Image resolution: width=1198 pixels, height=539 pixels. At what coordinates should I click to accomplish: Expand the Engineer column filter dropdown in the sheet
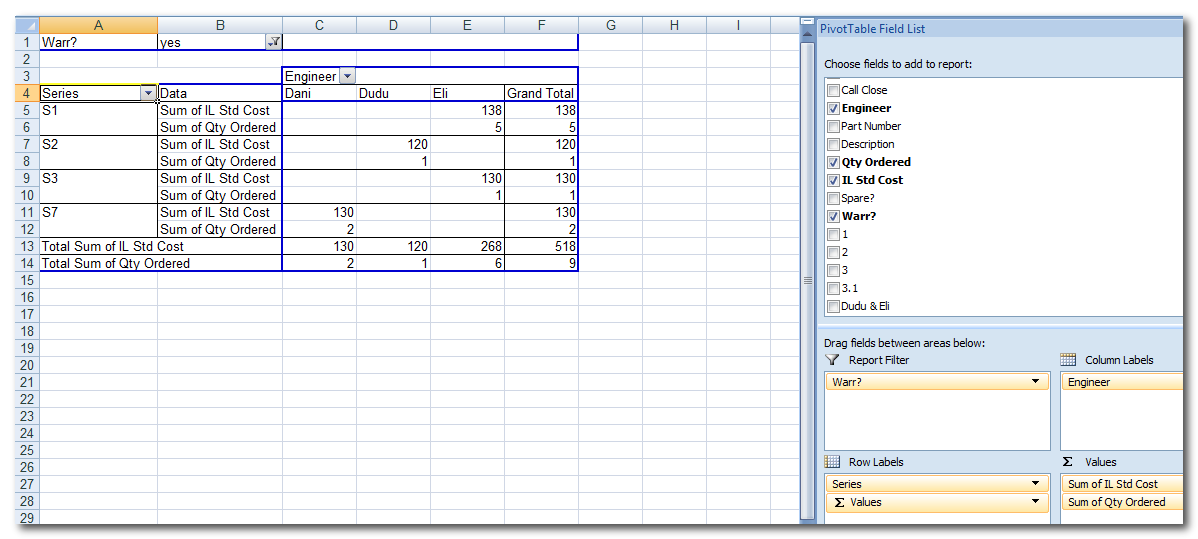tap(347, 76)
